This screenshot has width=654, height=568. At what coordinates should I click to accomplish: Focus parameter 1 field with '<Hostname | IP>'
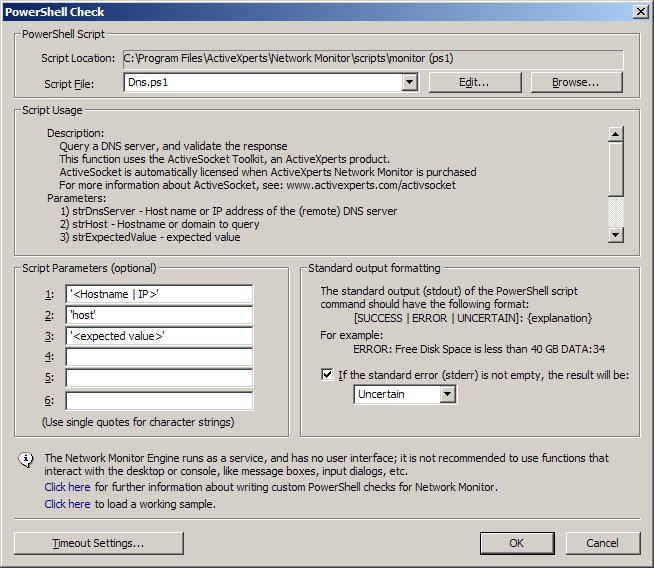pyautogui.click(x=159, y=294)
